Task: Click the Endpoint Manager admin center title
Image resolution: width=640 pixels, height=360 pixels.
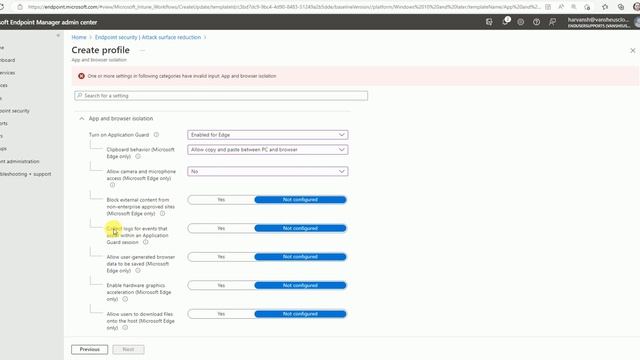Action: (49, 22)
